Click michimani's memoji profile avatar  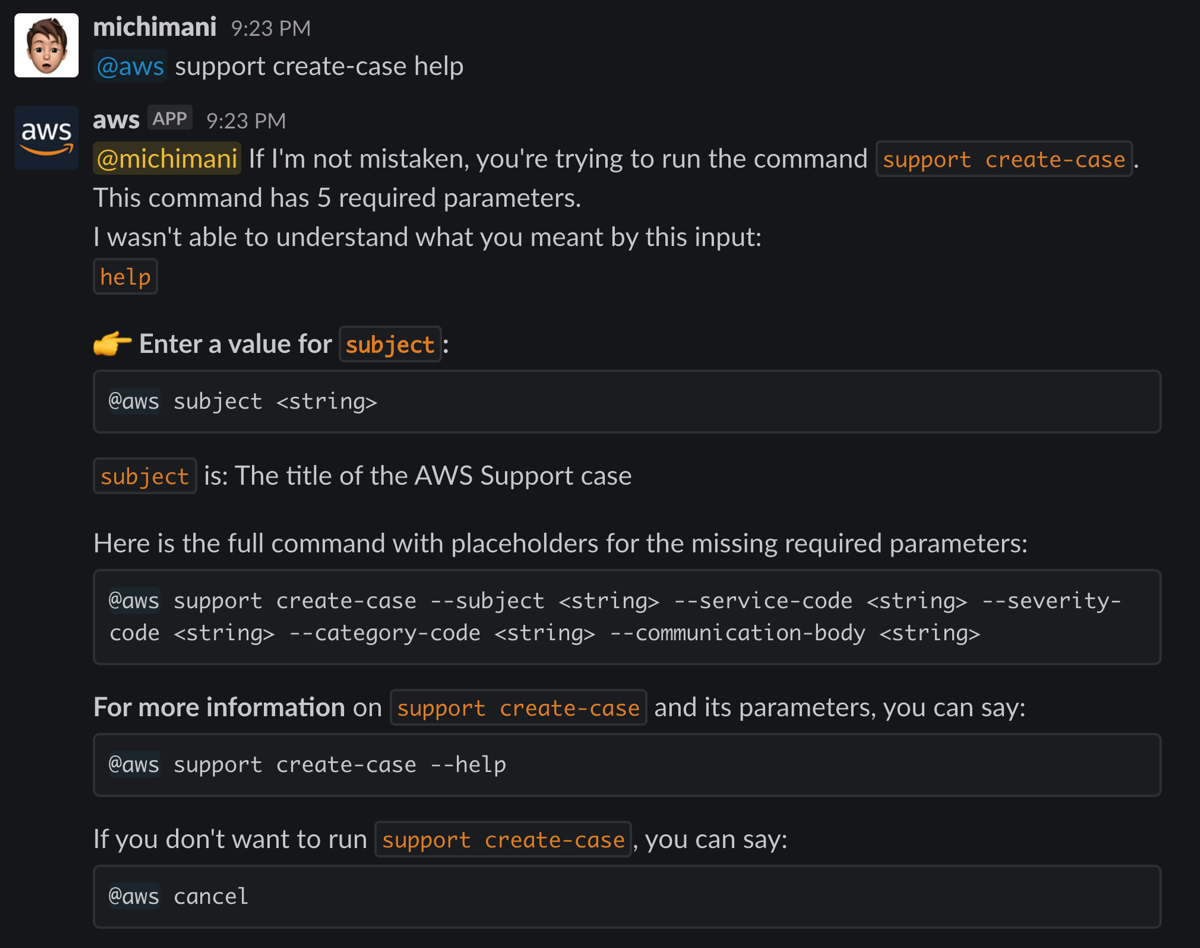45,44
